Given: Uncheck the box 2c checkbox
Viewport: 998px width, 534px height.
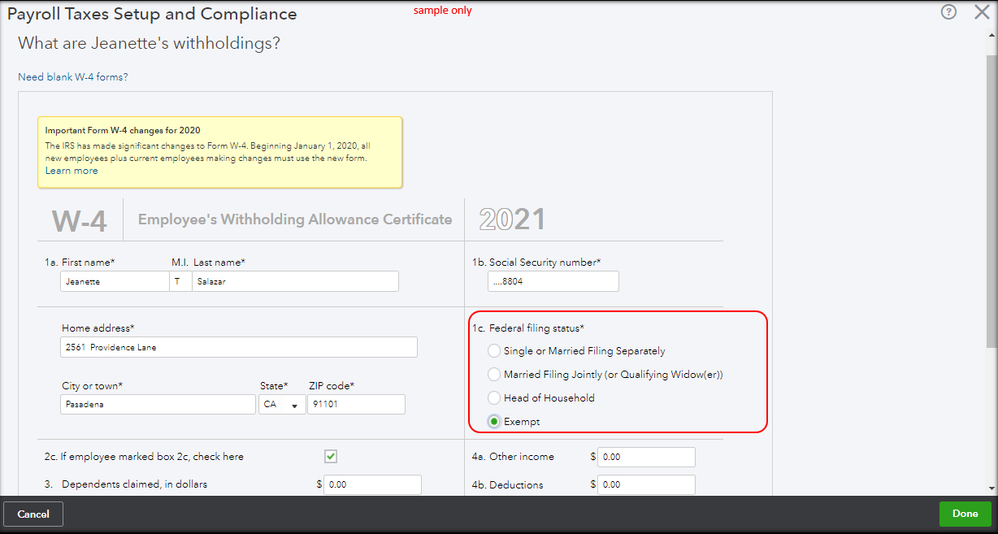Looking at the screenshot, I should 330,456.
